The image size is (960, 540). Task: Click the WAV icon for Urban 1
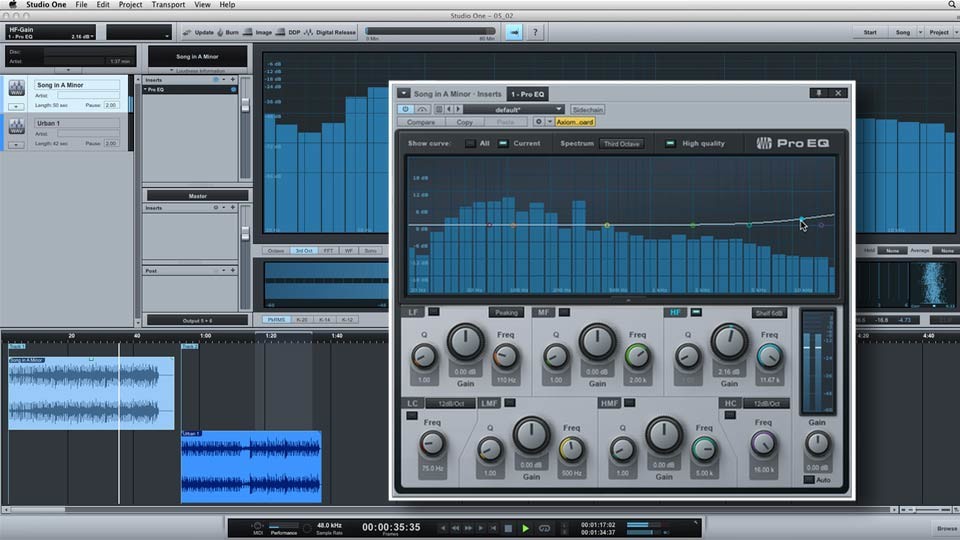tap(17, 127)
